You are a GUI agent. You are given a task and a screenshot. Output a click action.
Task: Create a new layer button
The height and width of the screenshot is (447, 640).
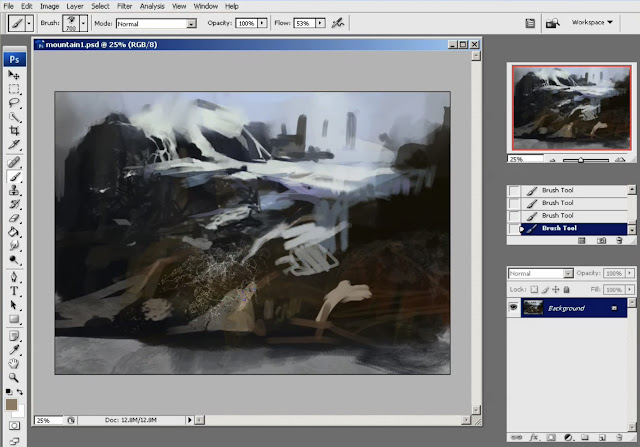[602, 438]
